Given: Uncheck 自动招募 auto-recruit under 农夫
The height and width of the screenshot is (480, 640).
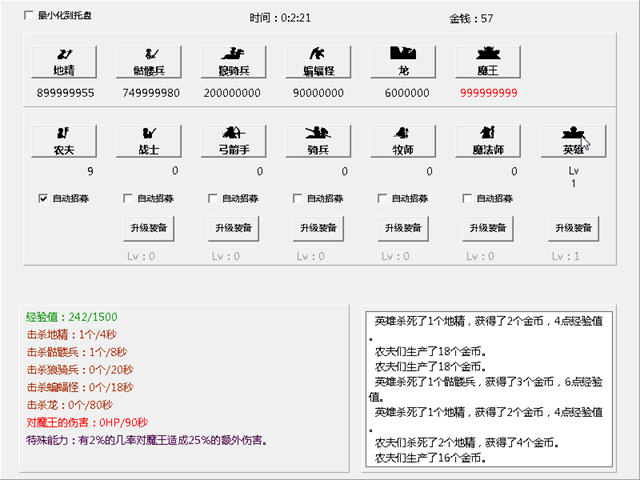Looking at the screenshot, I should point(43,198).
